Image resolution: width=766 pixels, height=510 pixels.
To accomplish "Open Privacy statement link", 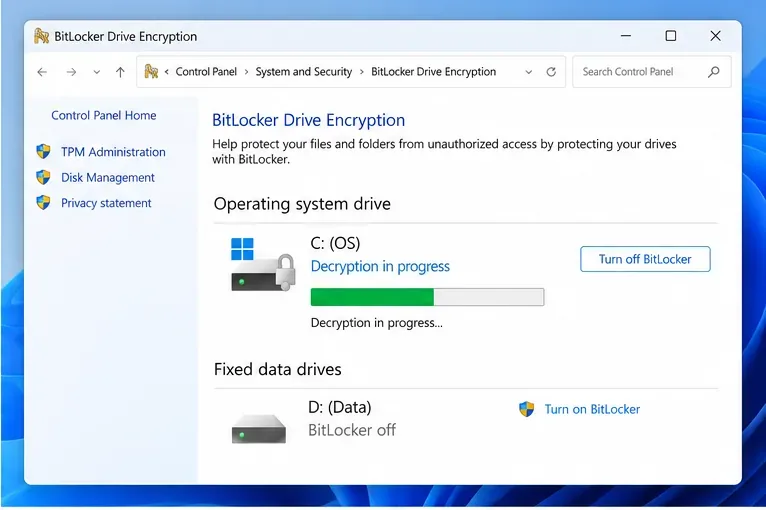I will [x=106, y=203].
